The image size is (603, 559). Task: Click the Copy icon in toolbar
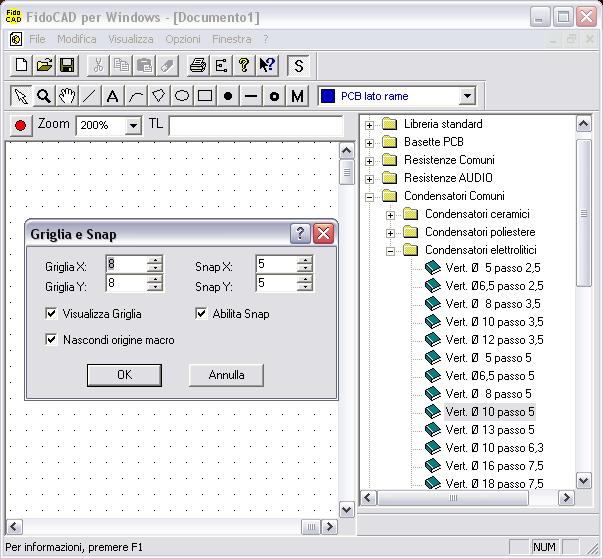click(121, 65)
